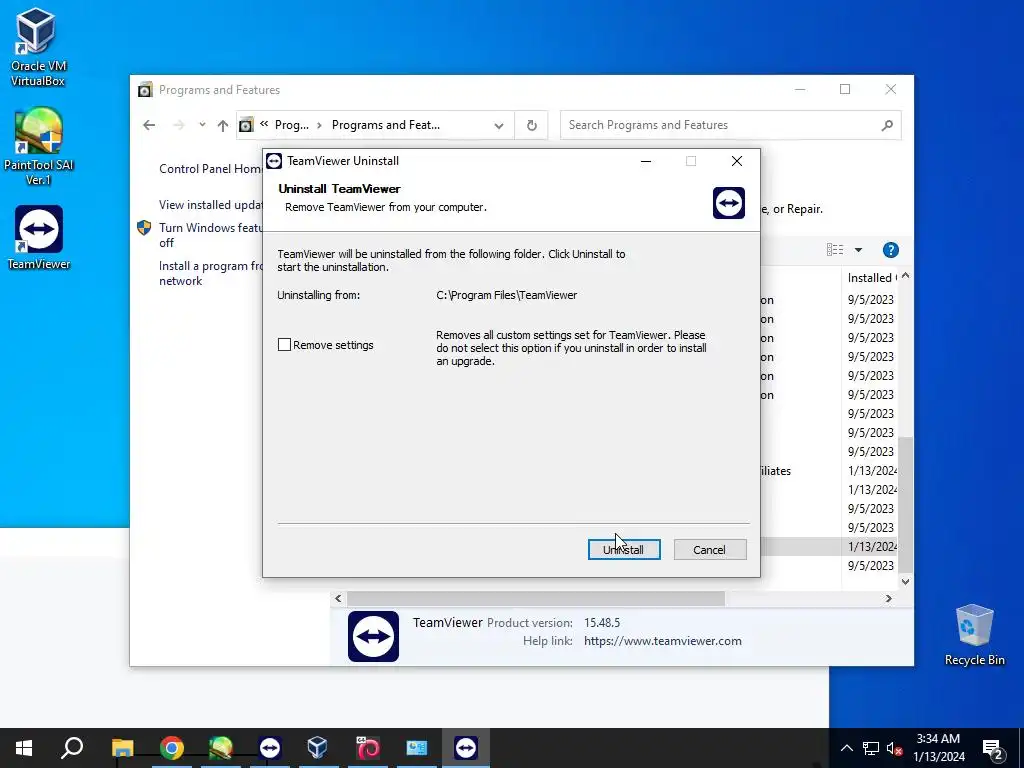Minimize the TeamViewer Uninstall dialog

[646, 161]
